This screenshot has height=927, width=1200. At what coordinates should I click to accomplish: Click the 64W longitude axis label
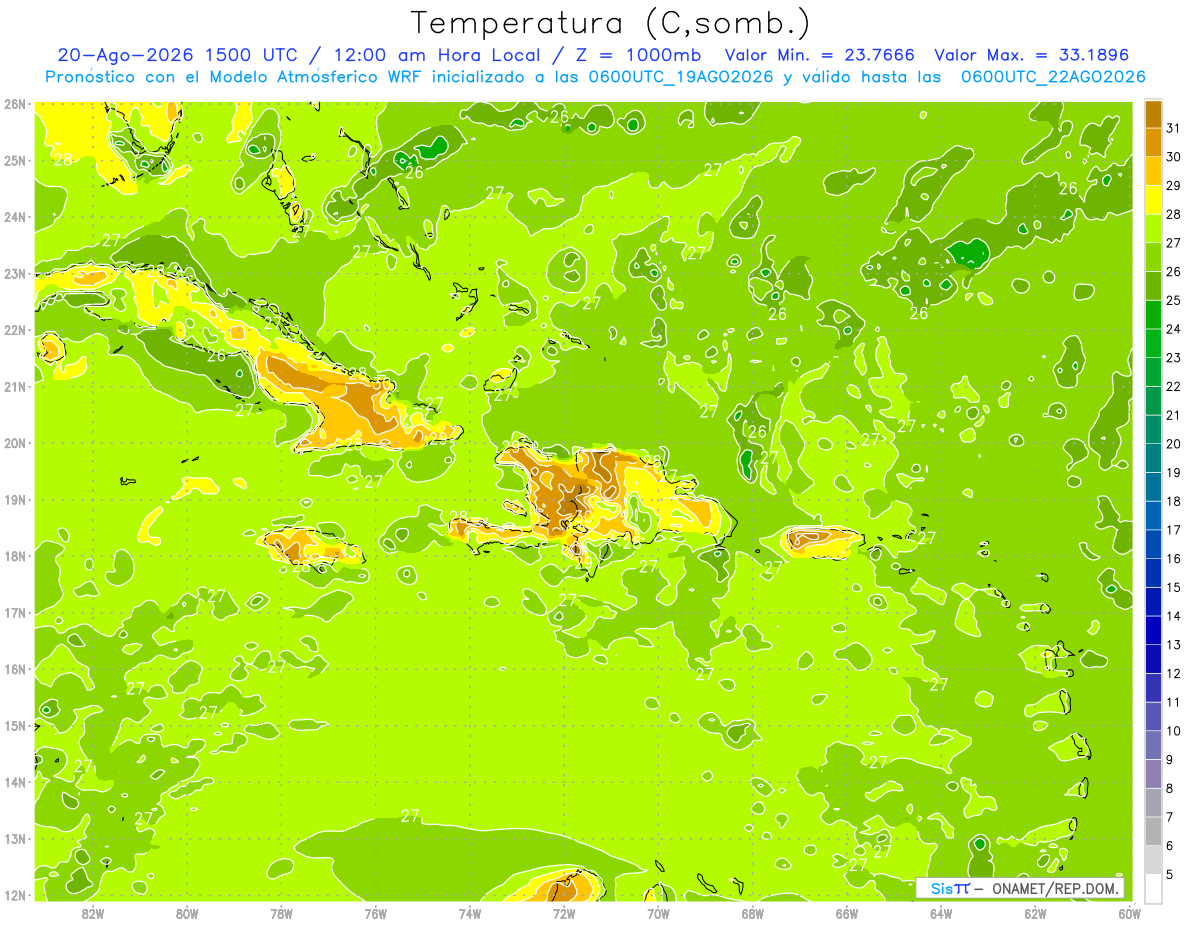click(941, 913)
